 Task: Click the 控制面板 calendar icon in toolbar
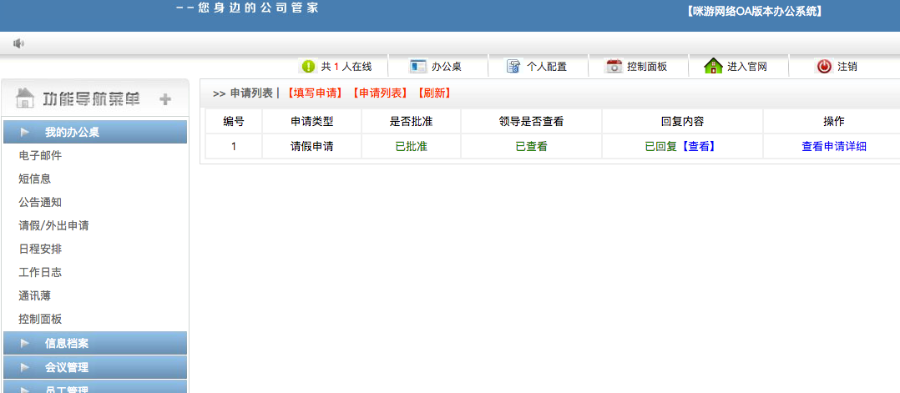point(614,67)
